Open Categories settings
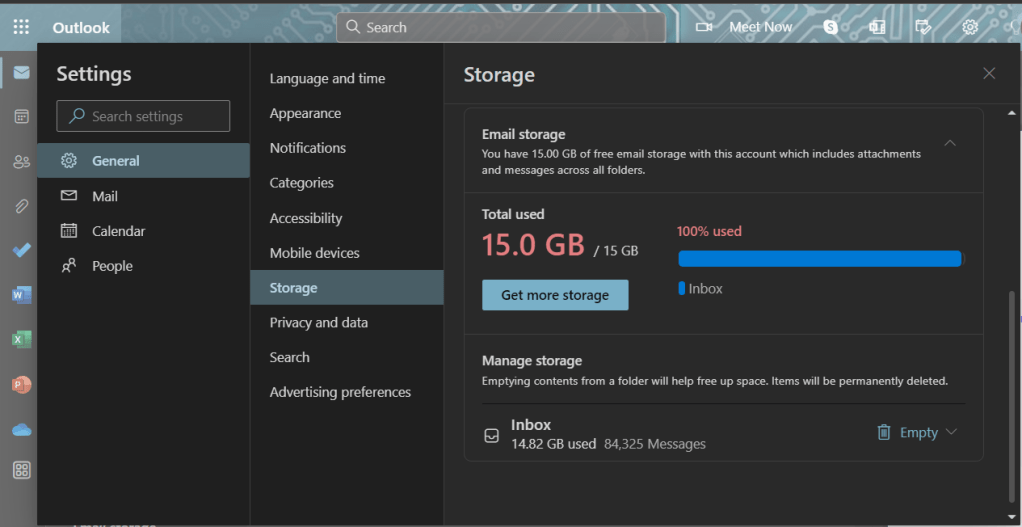 pos(347,183)
